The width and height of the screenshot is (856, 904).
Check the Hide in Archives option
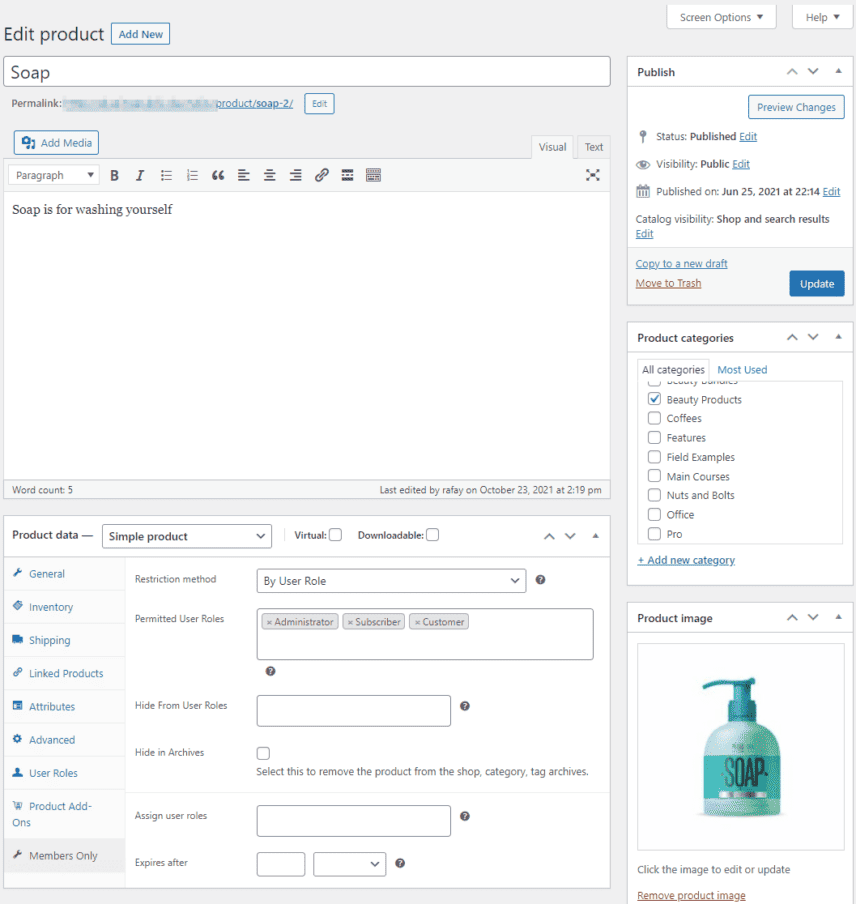coord(262,752)
